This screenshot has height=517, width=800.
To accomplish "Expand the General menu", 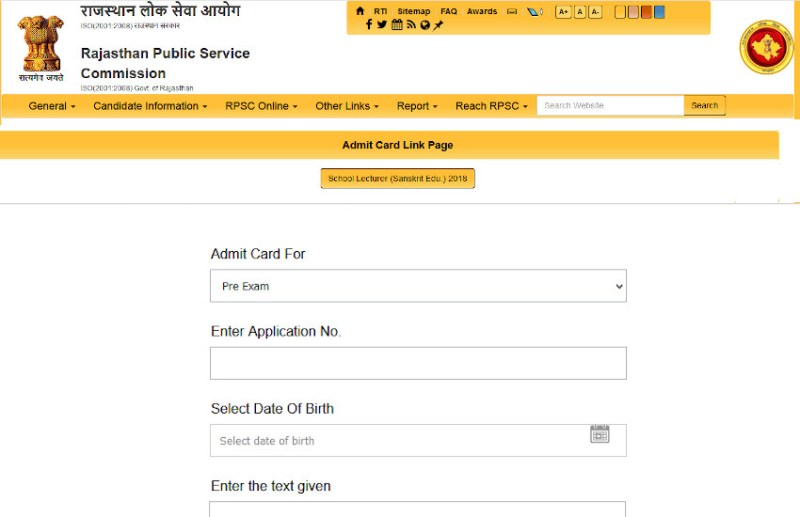I will pyautogui.click(x=52, y=106).
